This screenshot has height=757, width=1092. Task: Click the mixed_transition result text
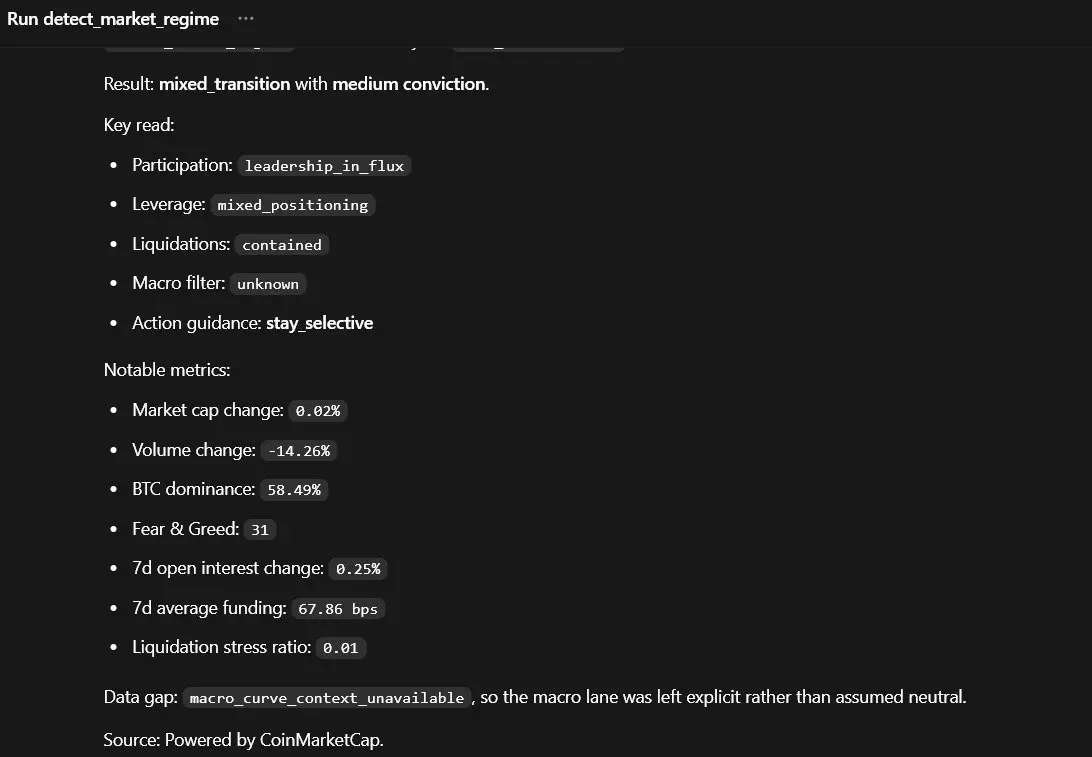coord(224,84)
